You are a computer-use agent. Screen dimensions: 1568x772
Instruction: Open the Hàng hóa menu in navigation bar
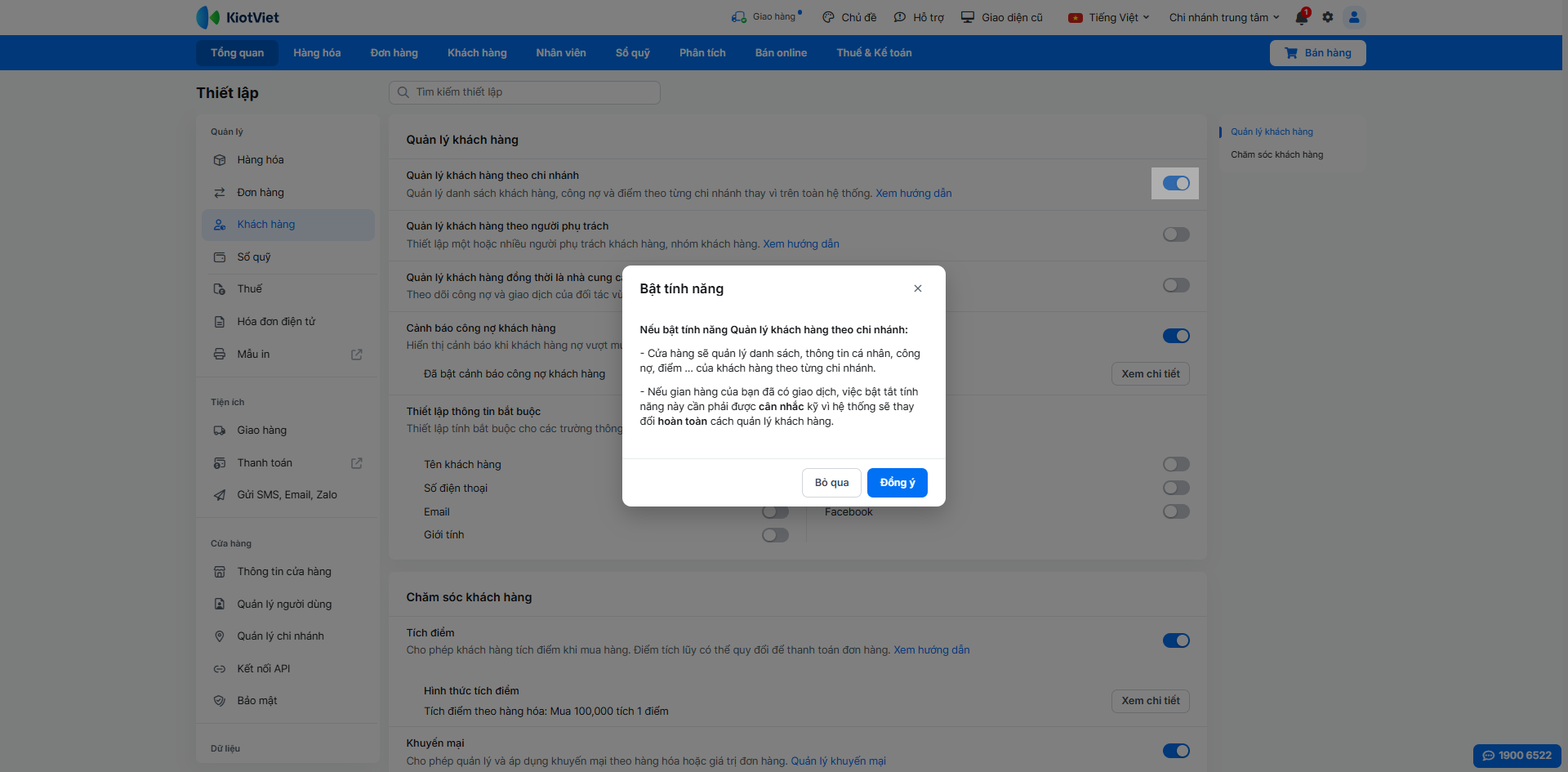point(317,53)
